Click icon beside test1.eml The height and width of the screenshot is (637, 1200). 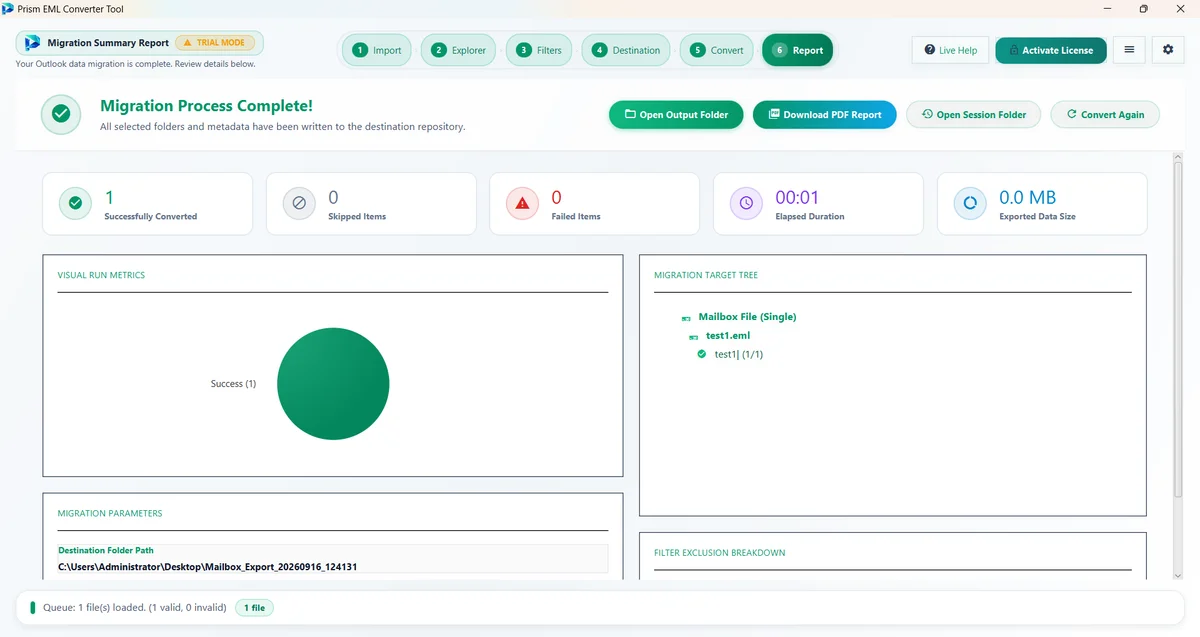(694, 337)
